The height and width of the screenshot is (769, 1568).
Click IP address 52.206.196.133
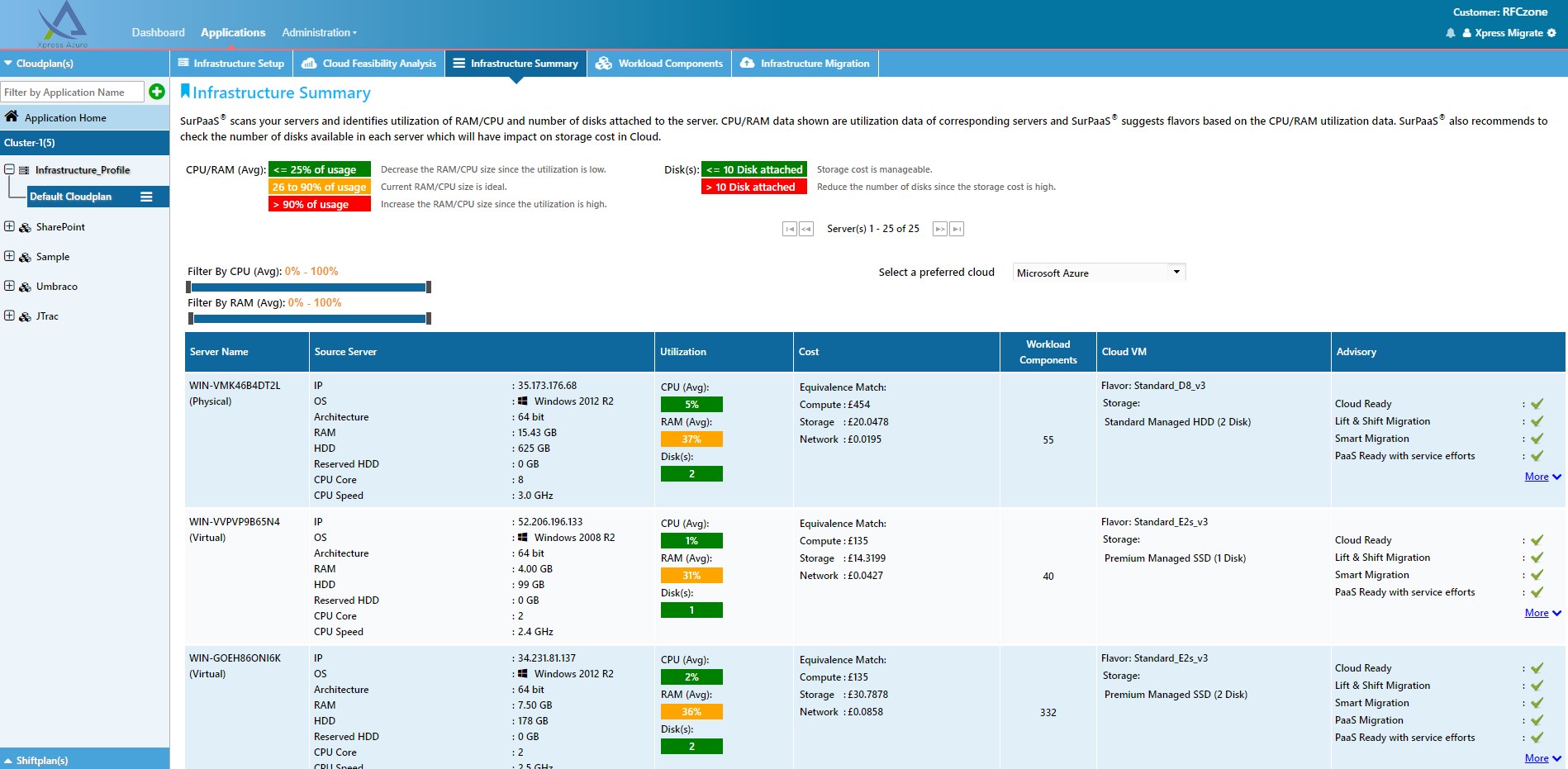coord(550,522)
